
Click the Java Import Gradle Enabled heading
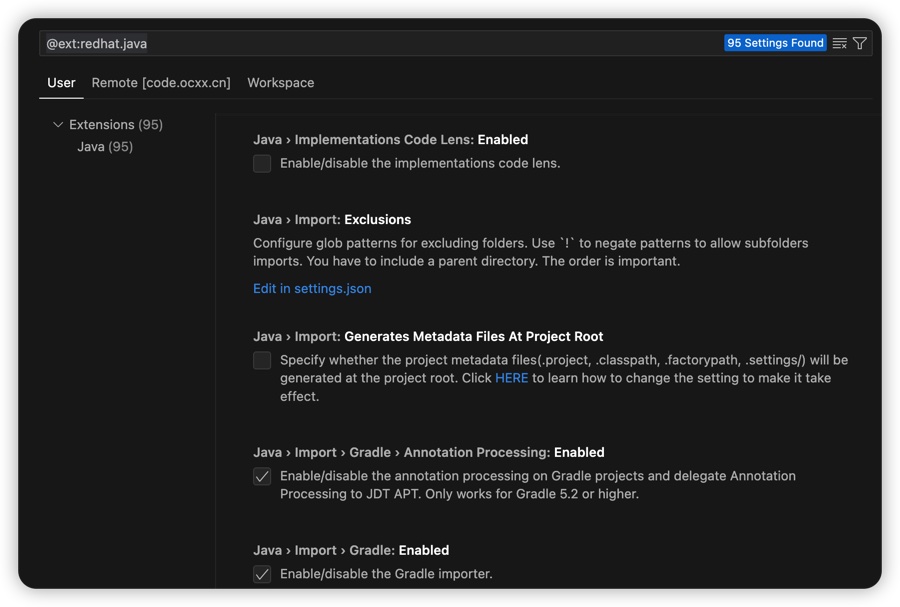(x=351, y=551)
